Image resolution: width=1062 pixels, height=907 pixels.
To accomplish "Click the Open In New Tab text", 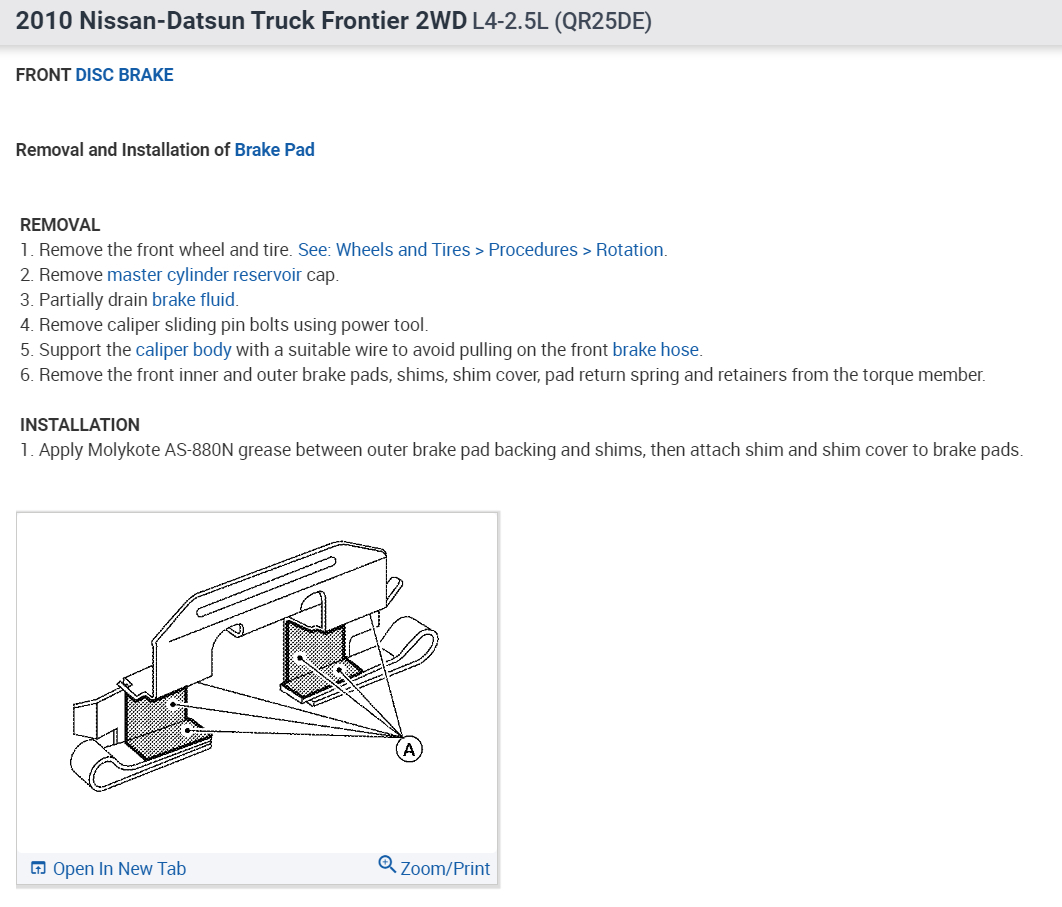I will coord(119,869).
